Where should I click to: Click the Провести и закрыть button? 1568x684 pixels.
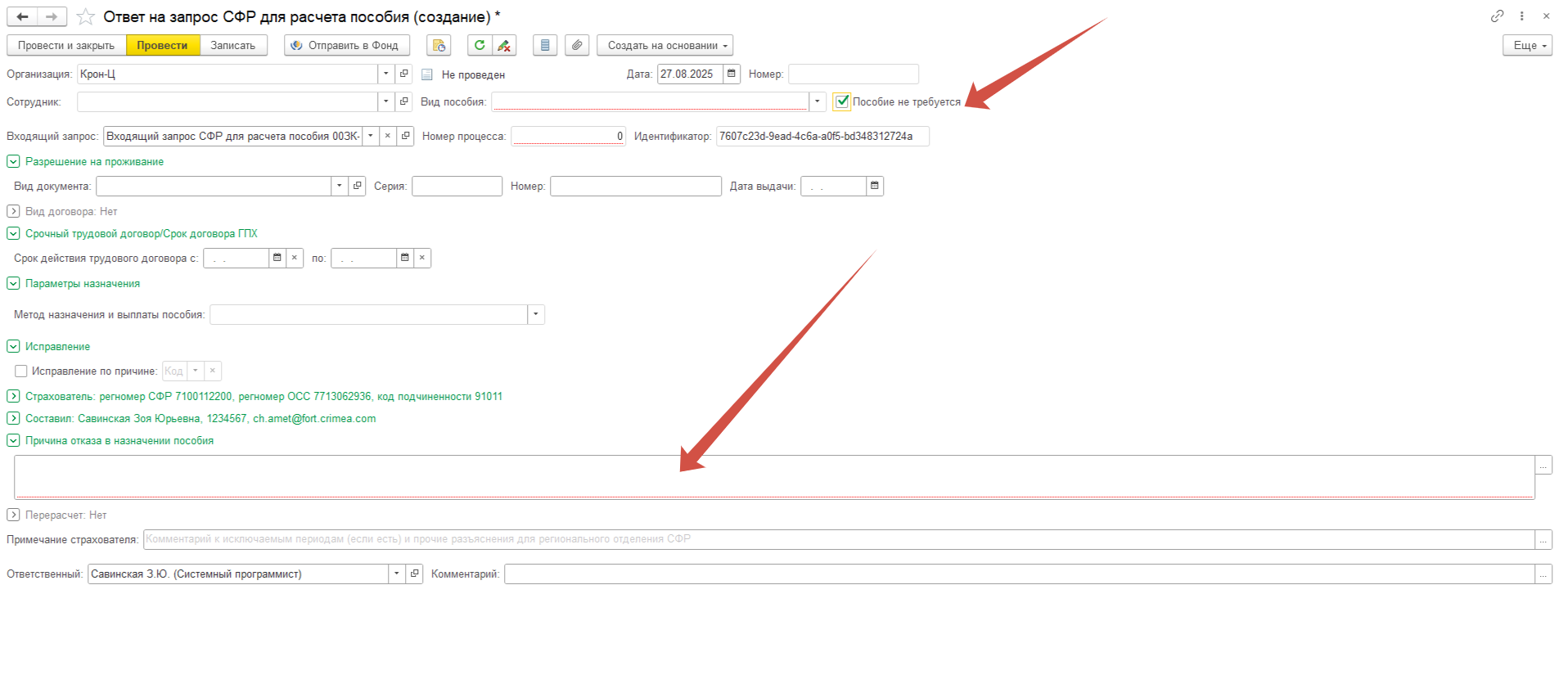[66, 46]
